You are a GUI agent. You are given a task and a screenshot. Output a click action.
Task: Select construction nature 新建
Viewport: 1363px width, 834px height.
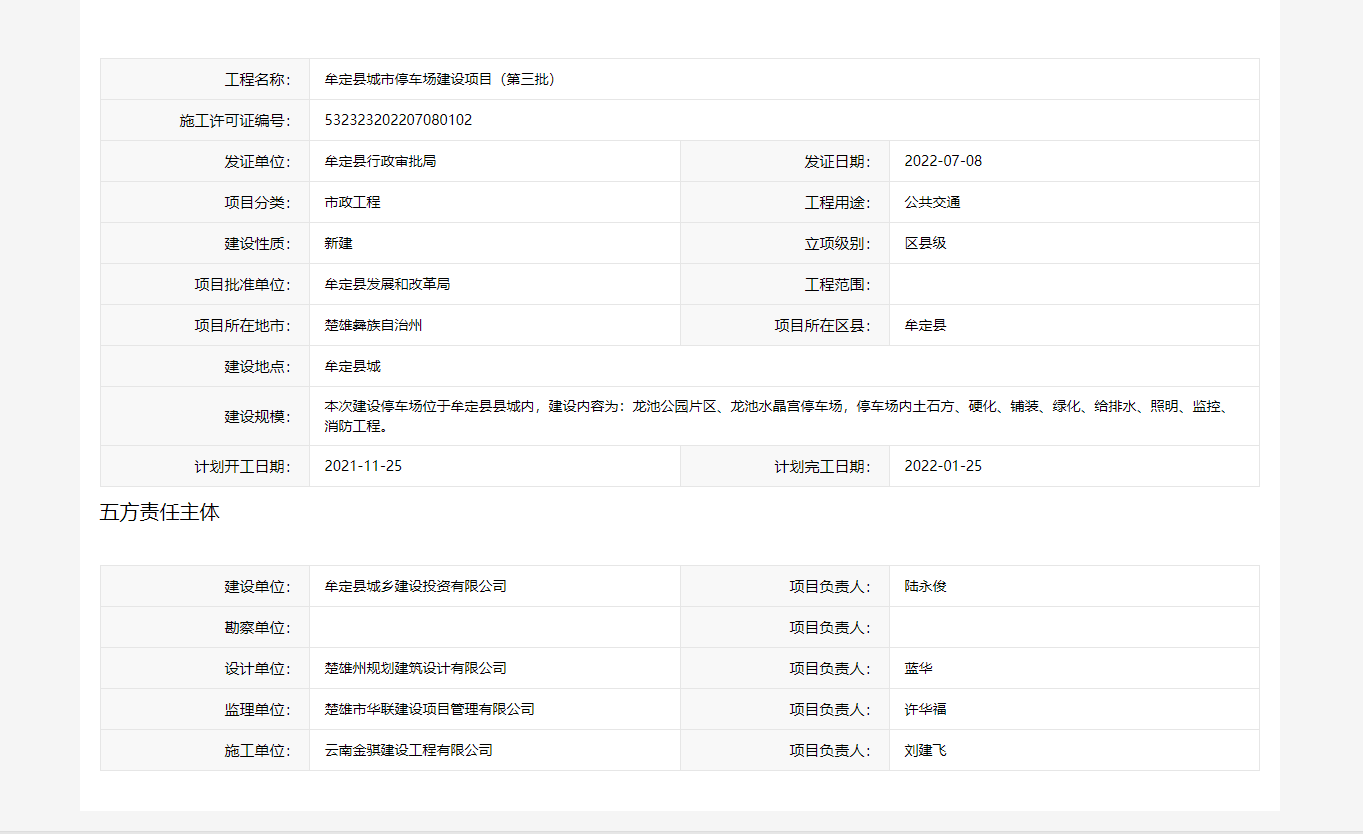[338, 243]
